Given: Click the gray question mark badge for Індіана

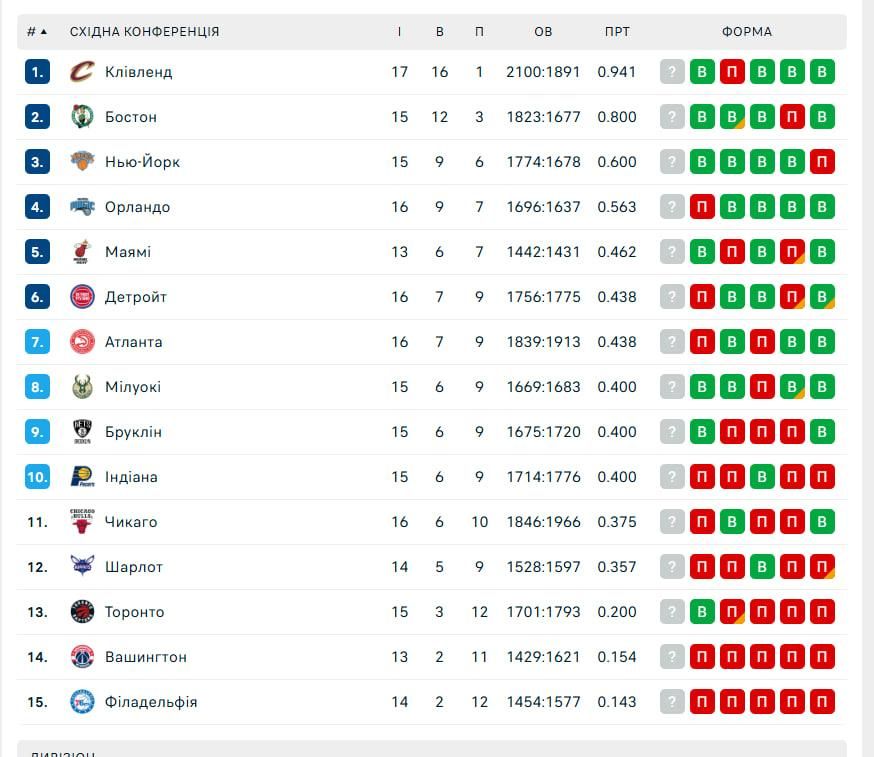Looking at the screenshot, I should [672, 477].
